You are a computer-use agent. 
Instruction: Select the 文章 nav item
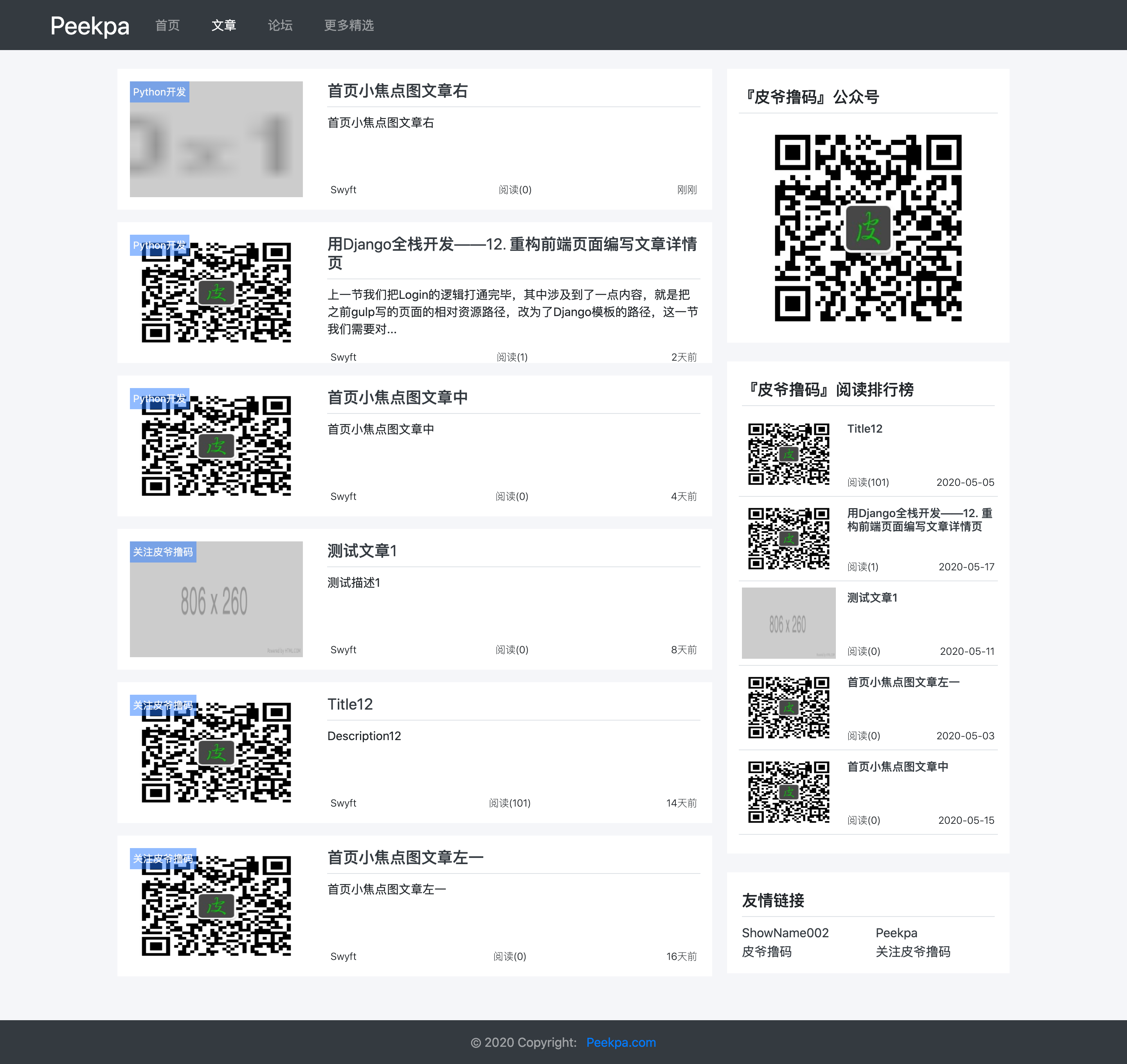pyautogui.click(x=223, y=25)
